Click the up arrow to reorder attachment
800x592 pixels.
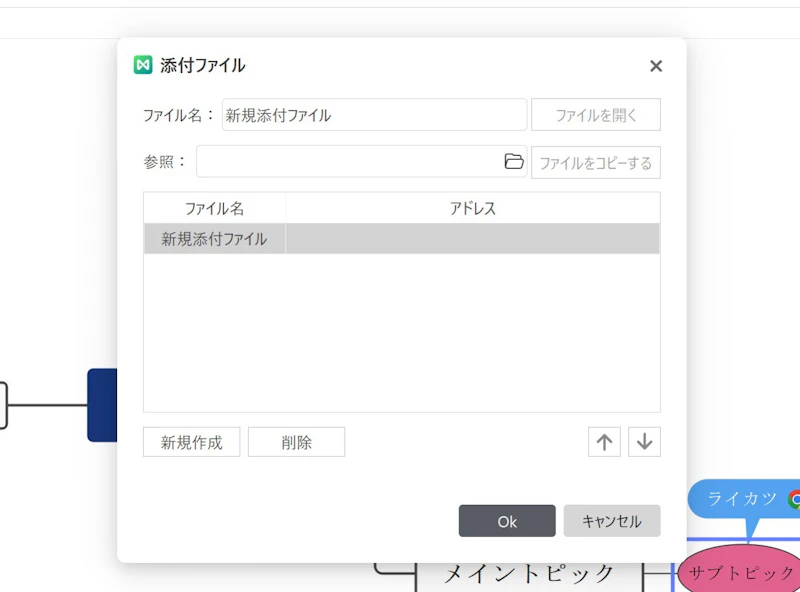[604, 441]
